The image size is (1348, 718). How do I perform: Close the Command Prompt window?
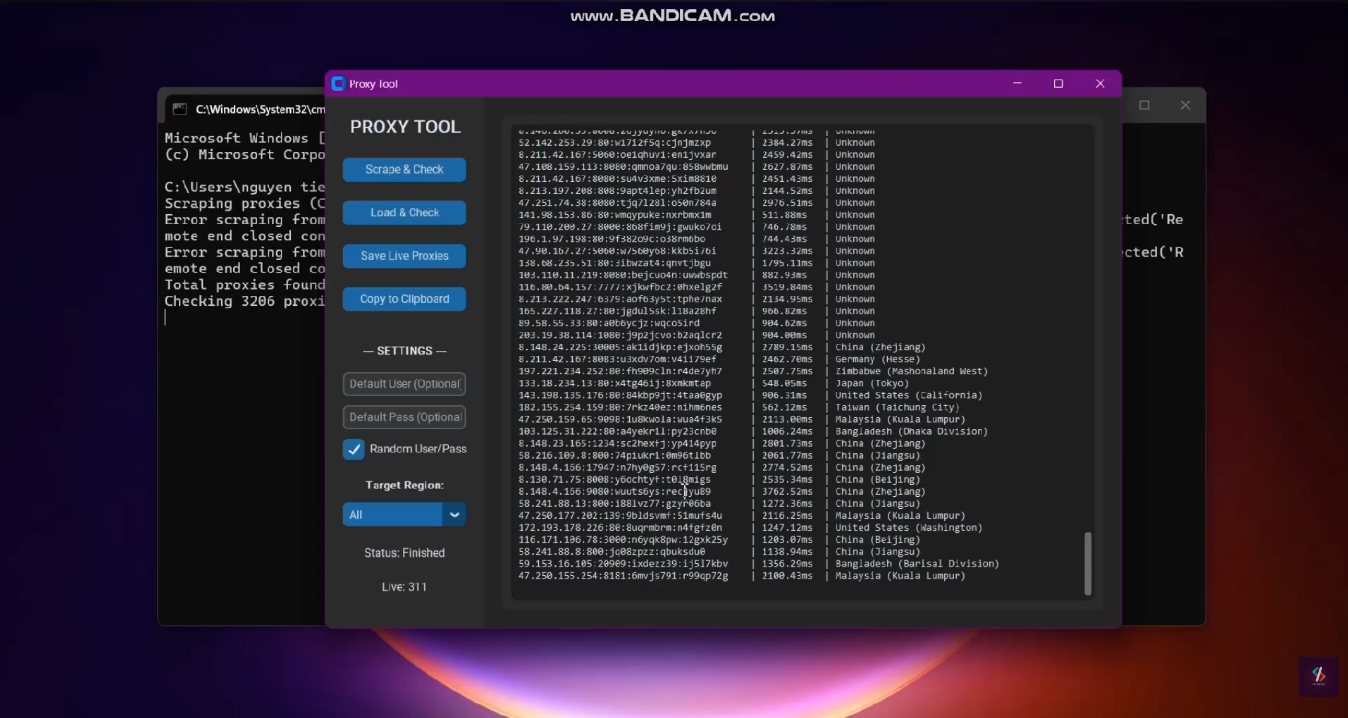(1185, 105)
